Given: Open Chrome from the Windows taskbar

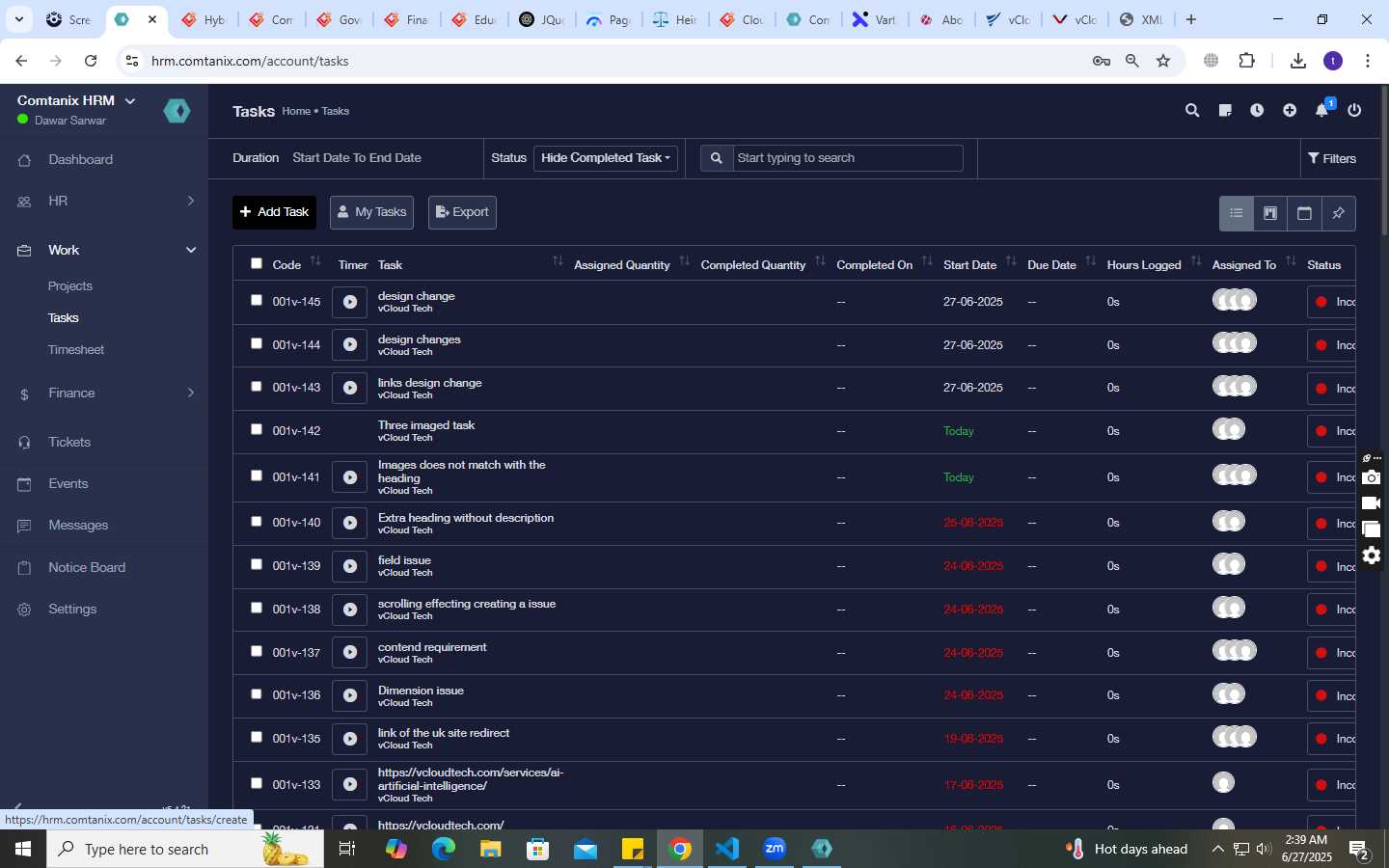Looking at the screenshot, I should coord(680,849).
